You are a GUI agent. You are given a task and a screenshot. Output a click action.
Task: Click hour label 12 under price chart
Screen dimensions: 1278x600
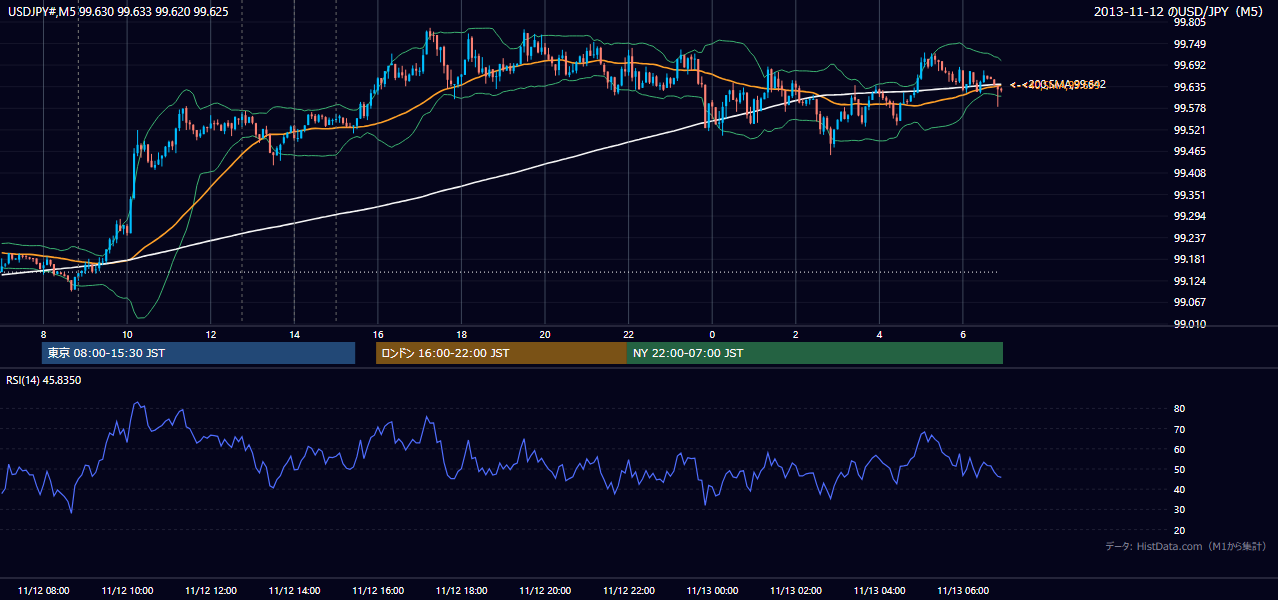(x=211, y=334)
